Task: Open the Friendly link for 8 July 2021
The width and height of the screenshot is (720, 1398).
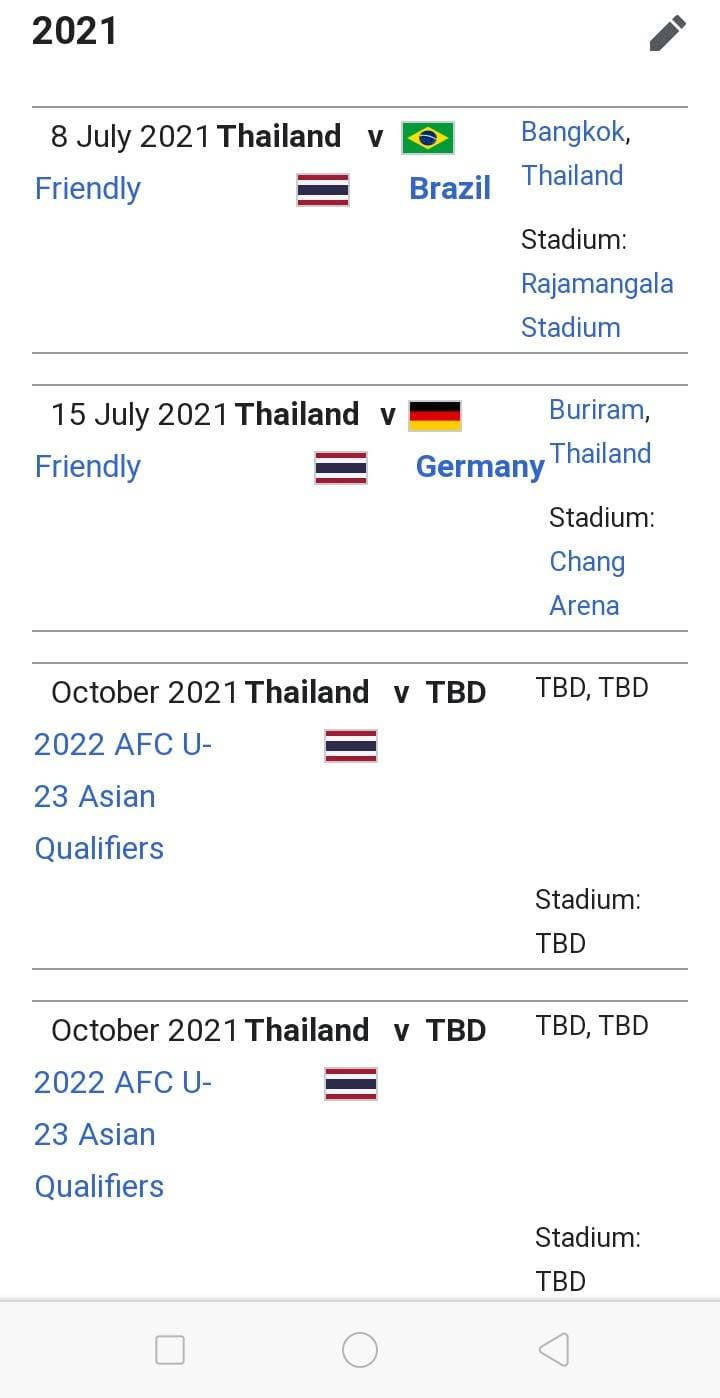Action: 88,188
